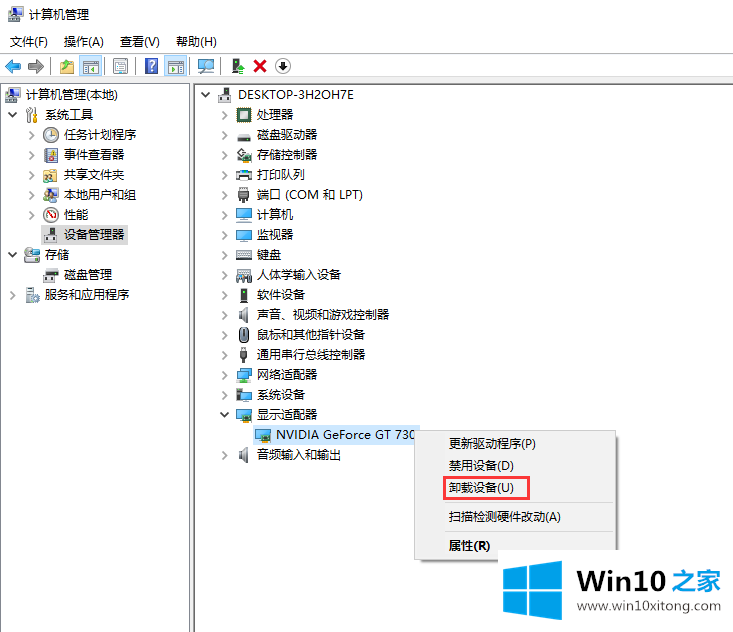Click the 键盘 keyboard icon
This screenshot has height=632, width=733.
(x=244, y=255)
